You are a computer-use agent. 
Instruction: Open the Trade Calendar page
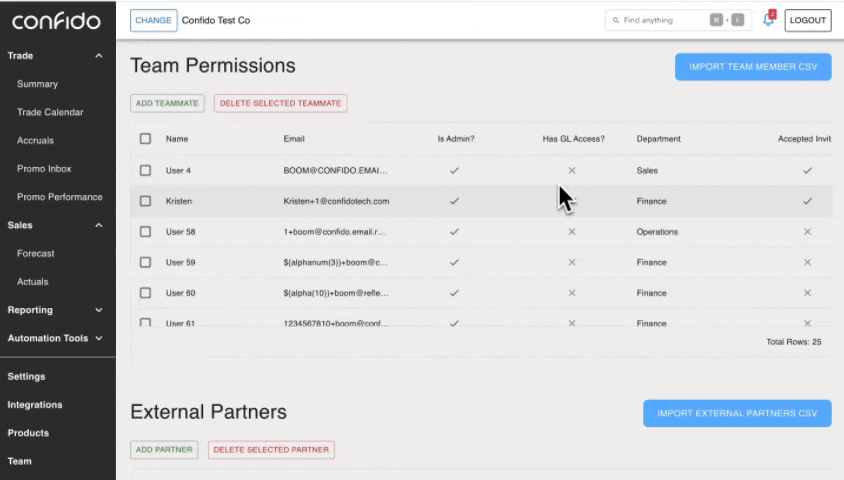50,112
